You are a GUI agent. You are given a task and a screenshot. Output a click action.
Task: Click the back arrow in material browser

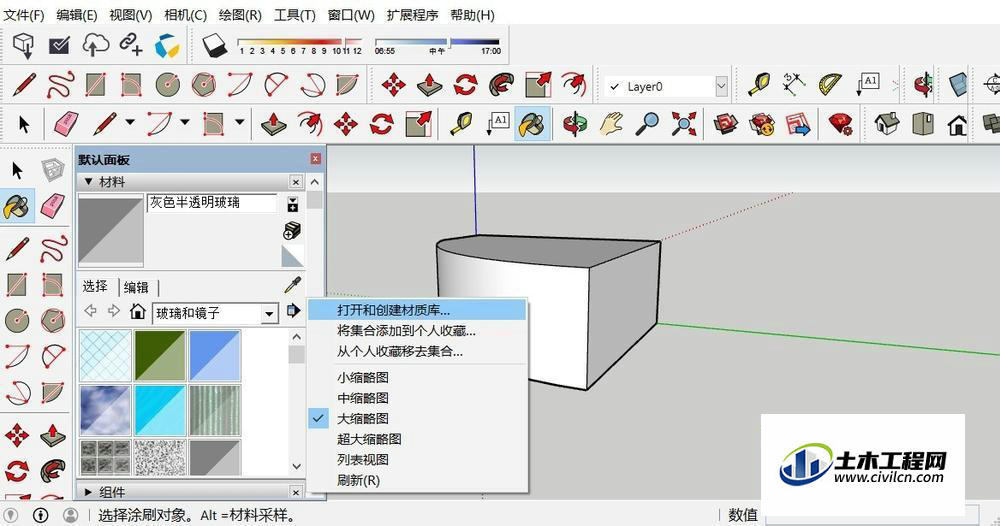click(x=91, y=310)
